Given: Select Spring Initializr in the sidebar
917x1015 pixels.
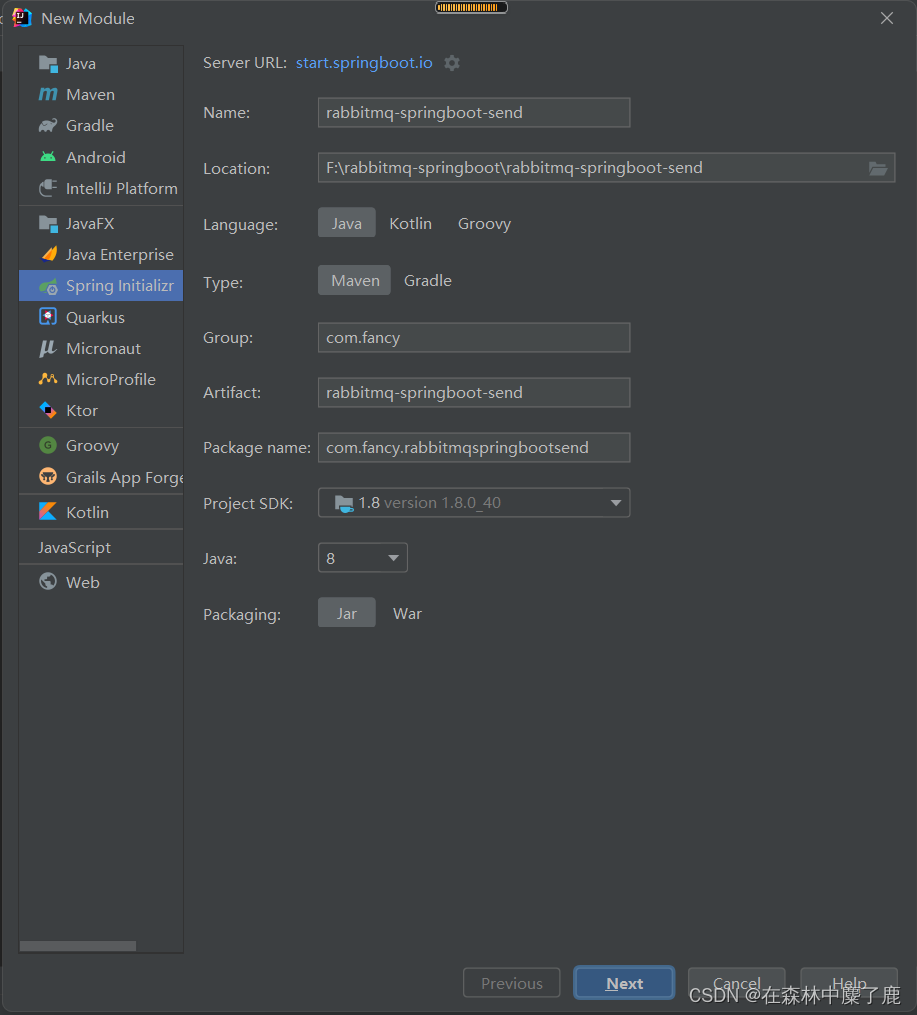Looking at the screenshot, I should 101,285.
